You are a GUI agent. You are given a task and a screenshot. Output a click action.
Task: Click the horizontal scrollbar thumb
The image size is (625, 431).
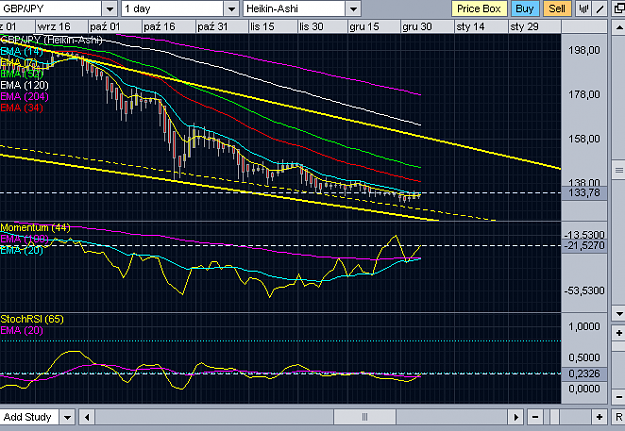pyautogui.click(x=364, y=417)
